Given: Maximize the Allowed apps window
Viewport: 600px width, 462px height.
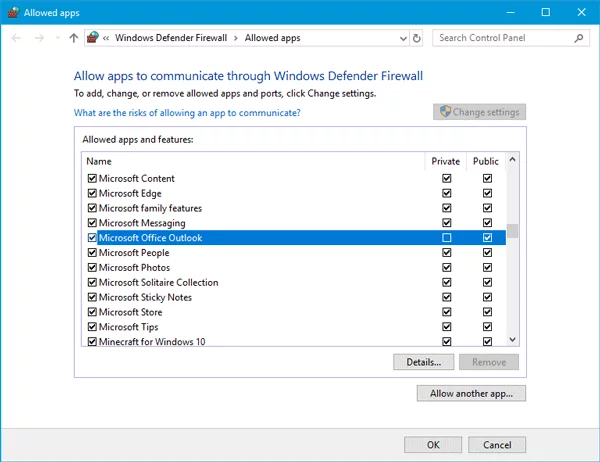Looking at the screenshot, I should point(546,12).
